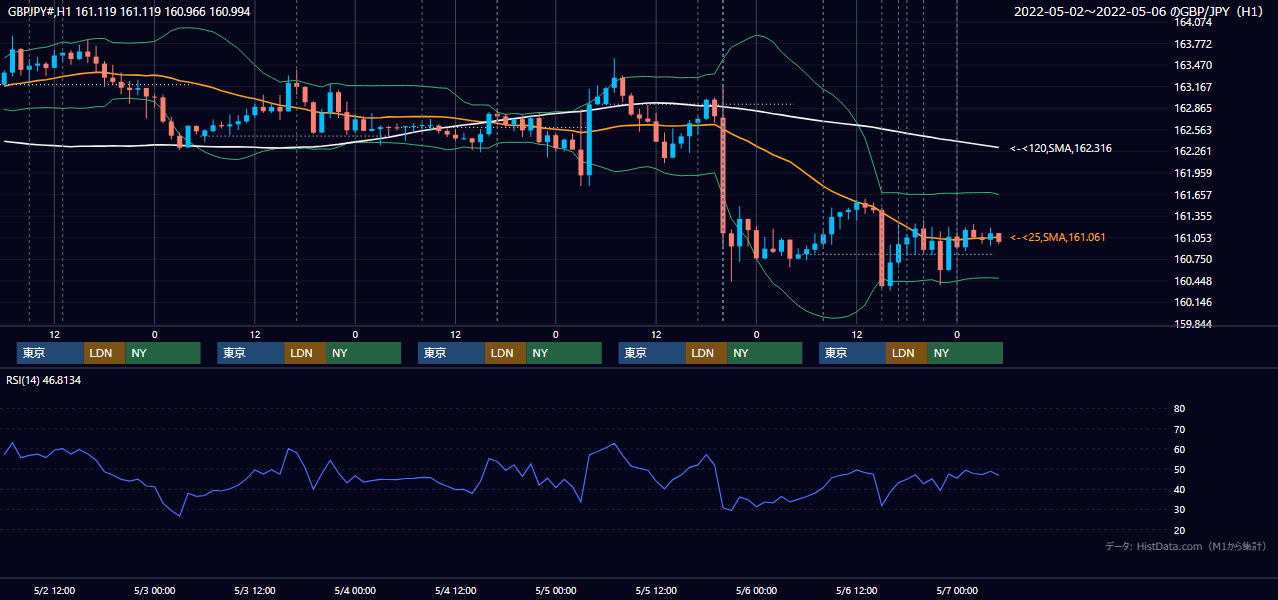The width and height of the screenshot is (1278, 600).
Task: Click RSI scale value 80
Action: (1179, 409)
